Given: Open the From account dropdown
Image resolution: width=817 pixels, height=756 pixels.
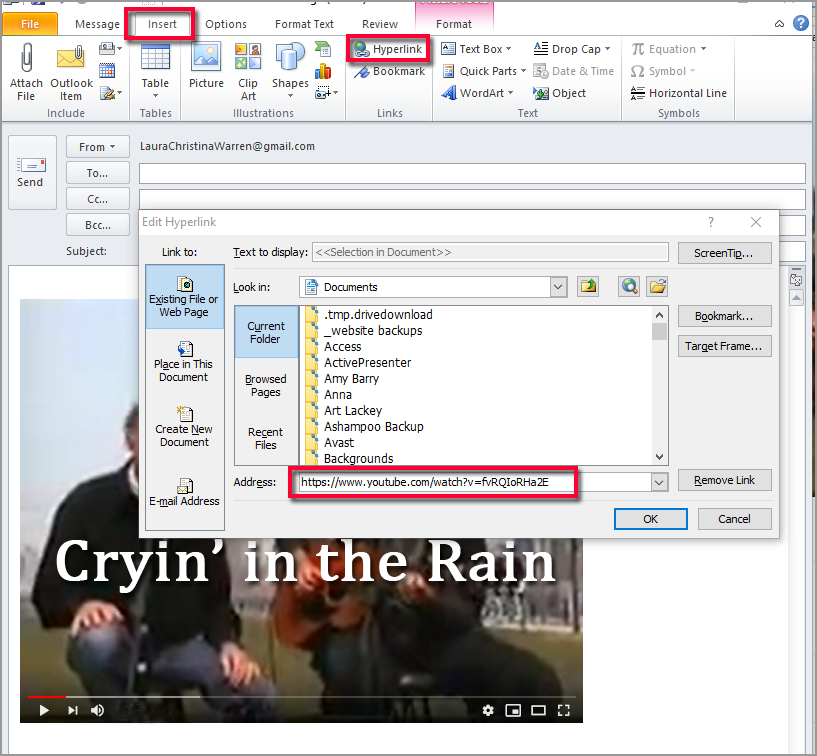Looking at the screenshot, I should click(x=97, y=147).
